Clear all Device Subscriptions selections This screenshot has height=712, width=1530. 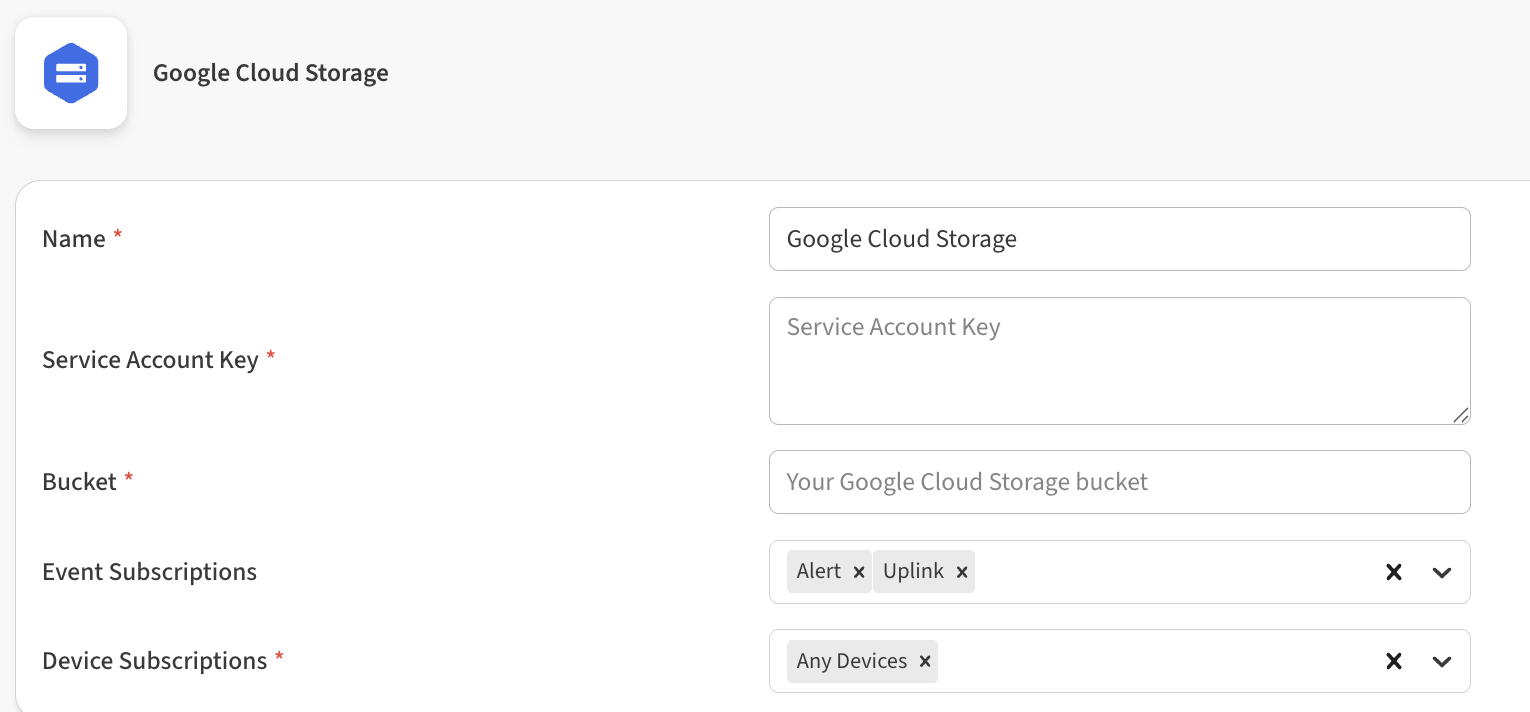[x=1393, y=661]
